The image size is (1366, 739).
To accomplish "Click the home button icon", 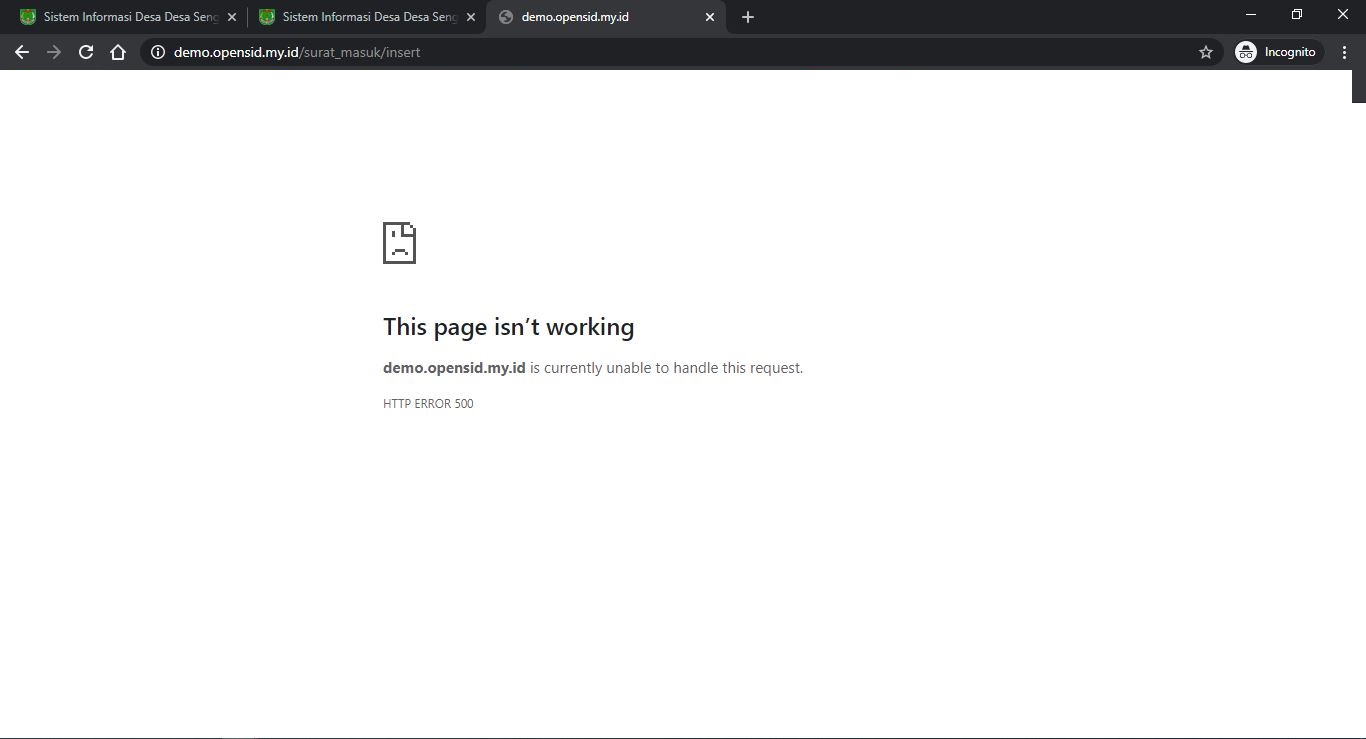I will pos(117,52).
